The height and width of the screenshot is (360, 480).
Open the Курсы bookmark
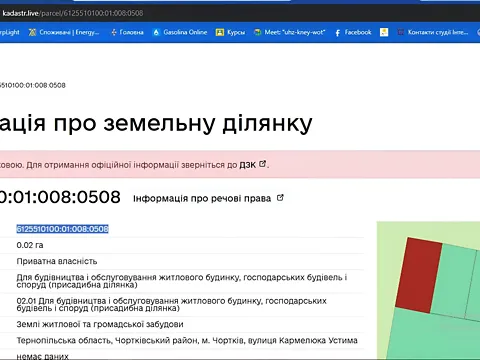230,32
